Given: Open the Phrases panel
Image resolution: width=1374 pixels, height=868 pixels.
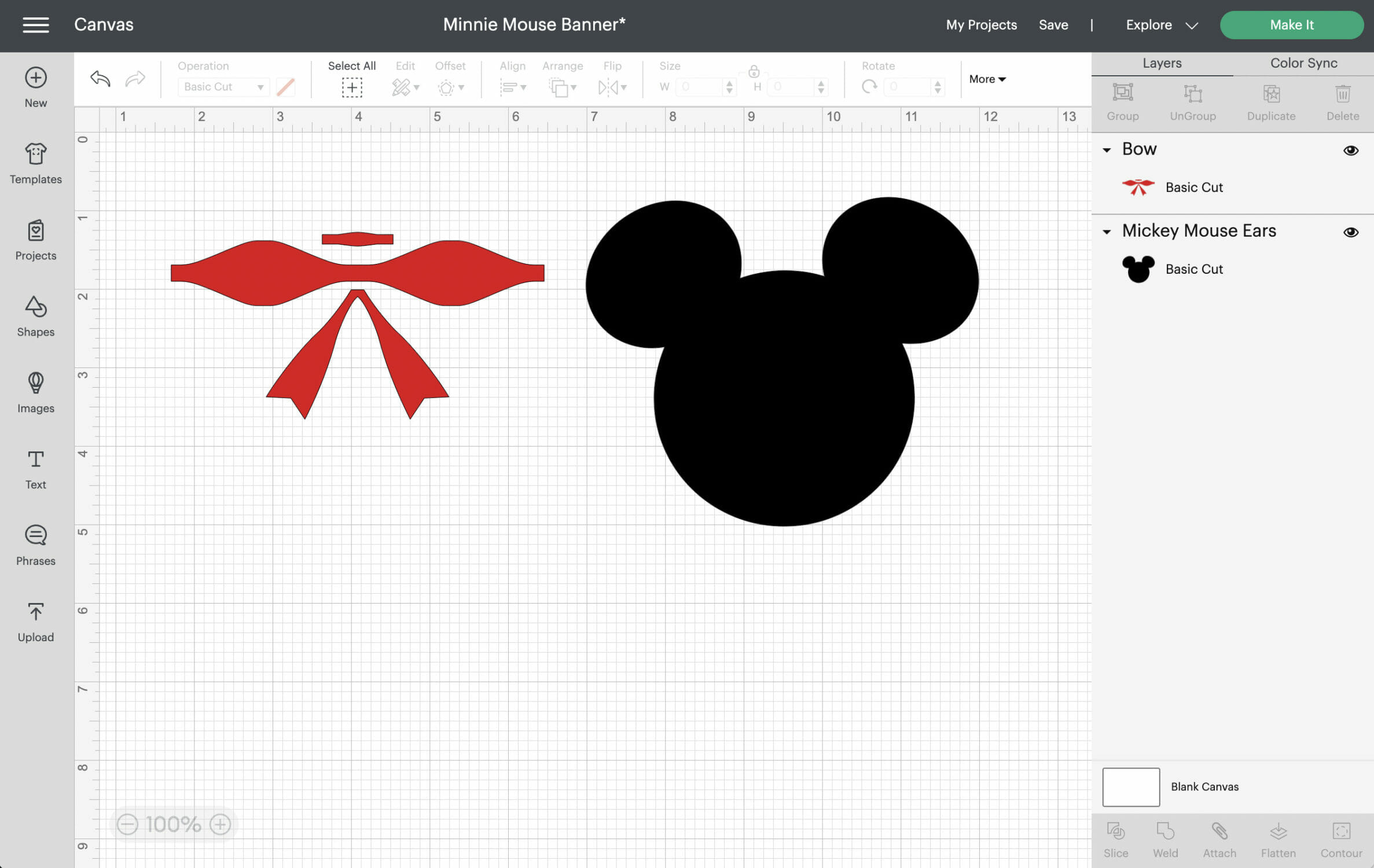Looking at the screenshot, I should click(36, 546).
